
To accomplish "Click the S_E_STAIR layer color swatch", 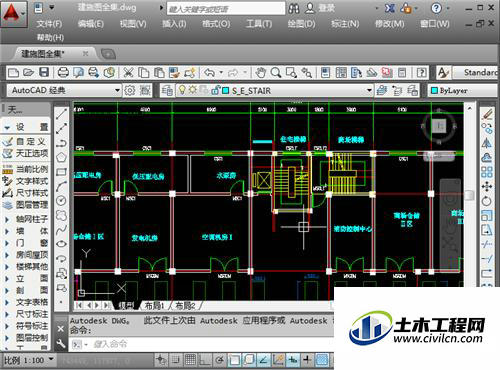I will pos(226,90).
